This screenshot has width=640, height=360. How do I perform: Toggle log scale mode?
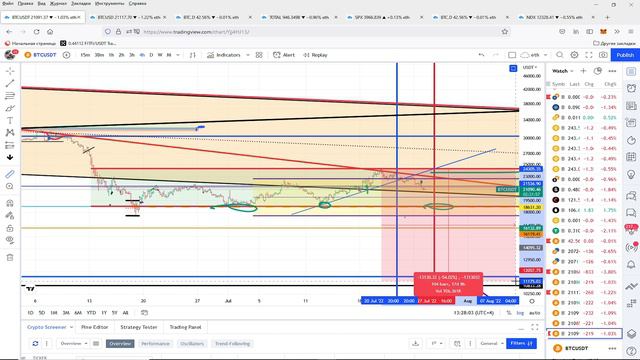[520, 313]
